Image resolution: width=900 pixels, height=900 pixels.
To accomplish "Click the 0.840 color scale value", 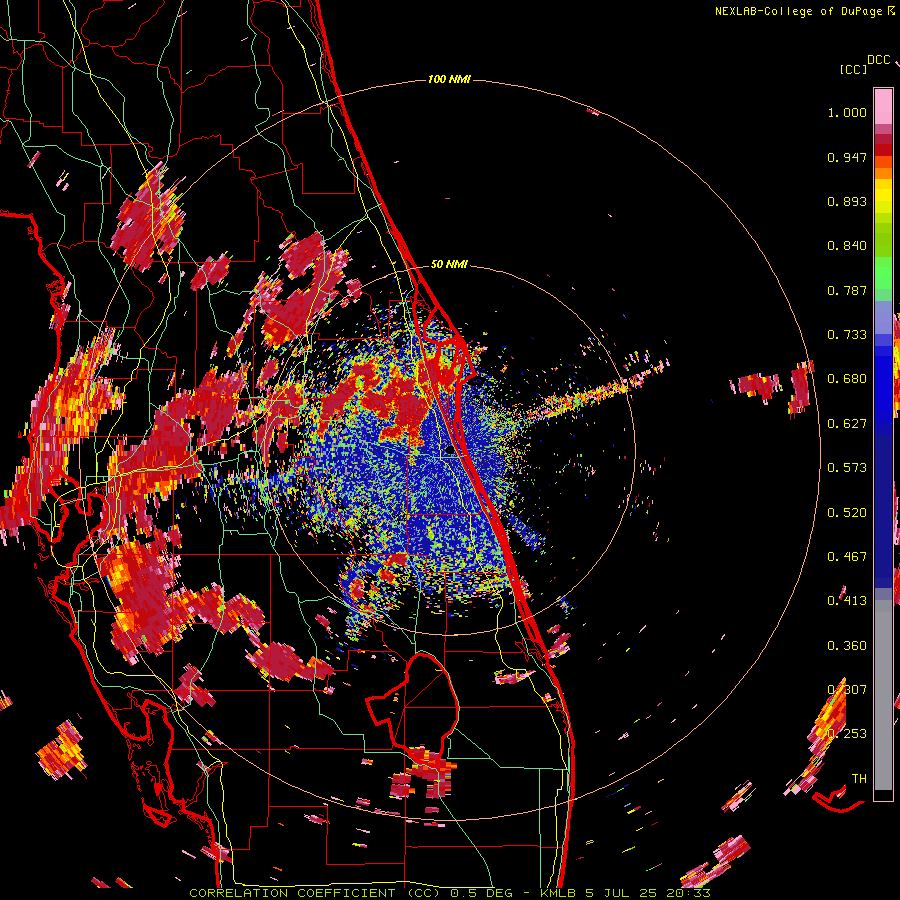I will pyautogui.click(x=847, y=246).
